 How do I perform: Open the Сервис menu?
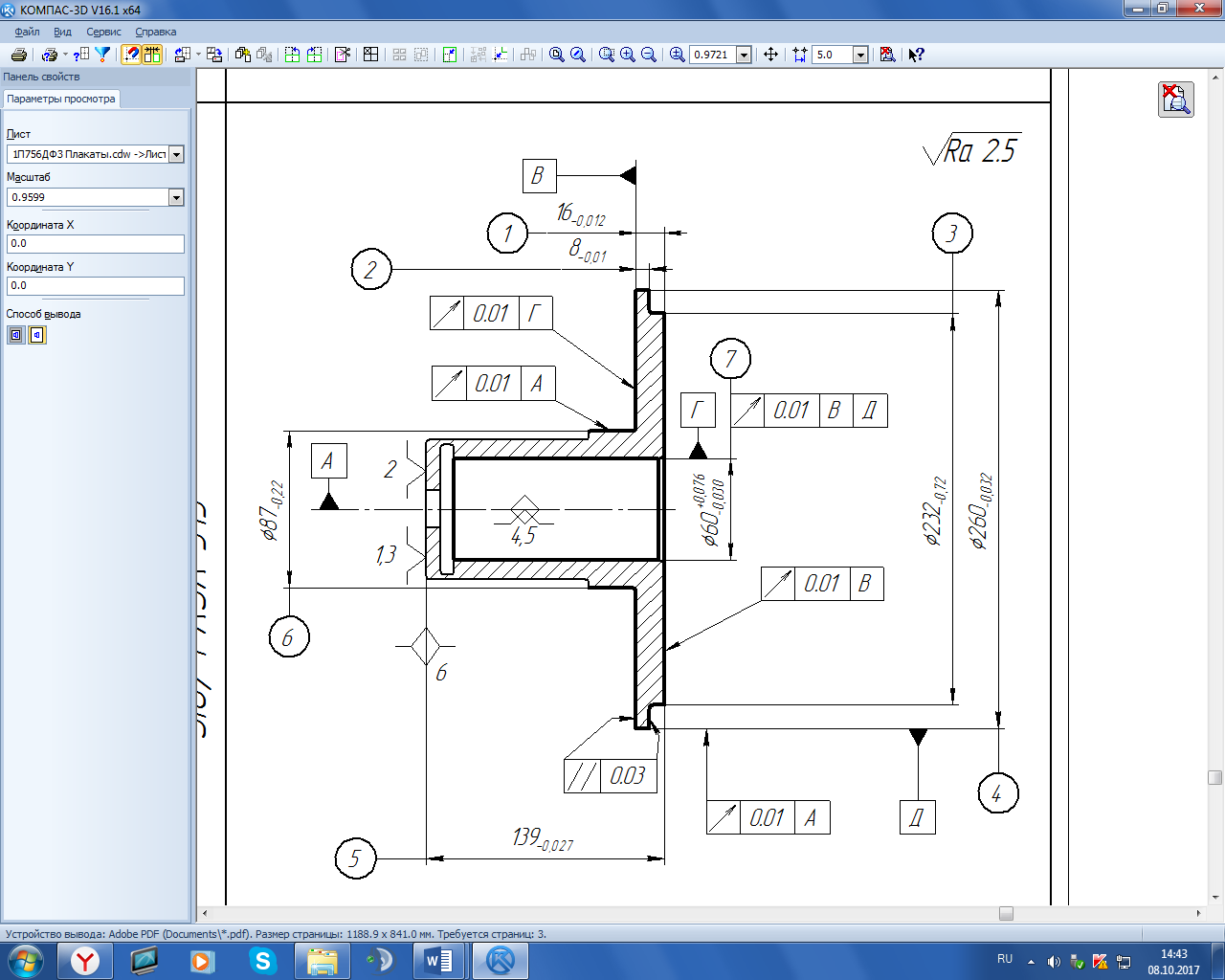(x=103, y=32)
